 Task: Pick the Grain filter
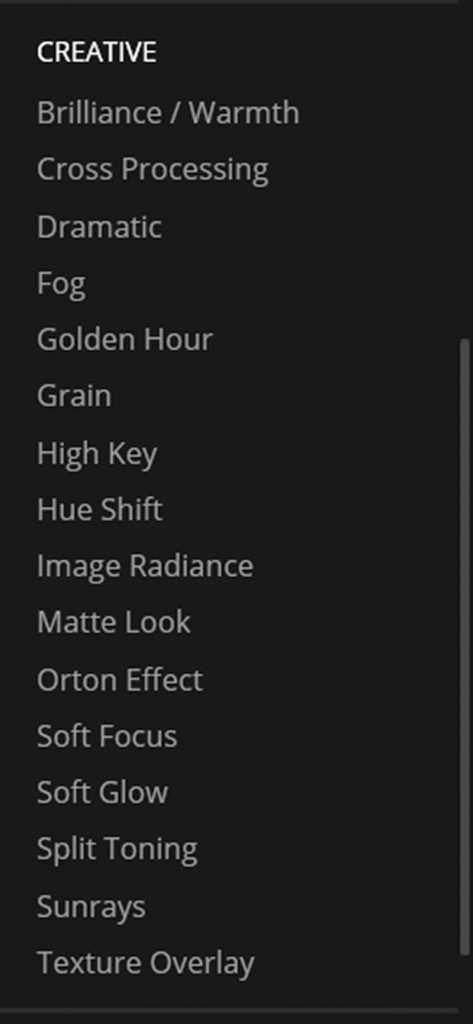tap(74, 397)
